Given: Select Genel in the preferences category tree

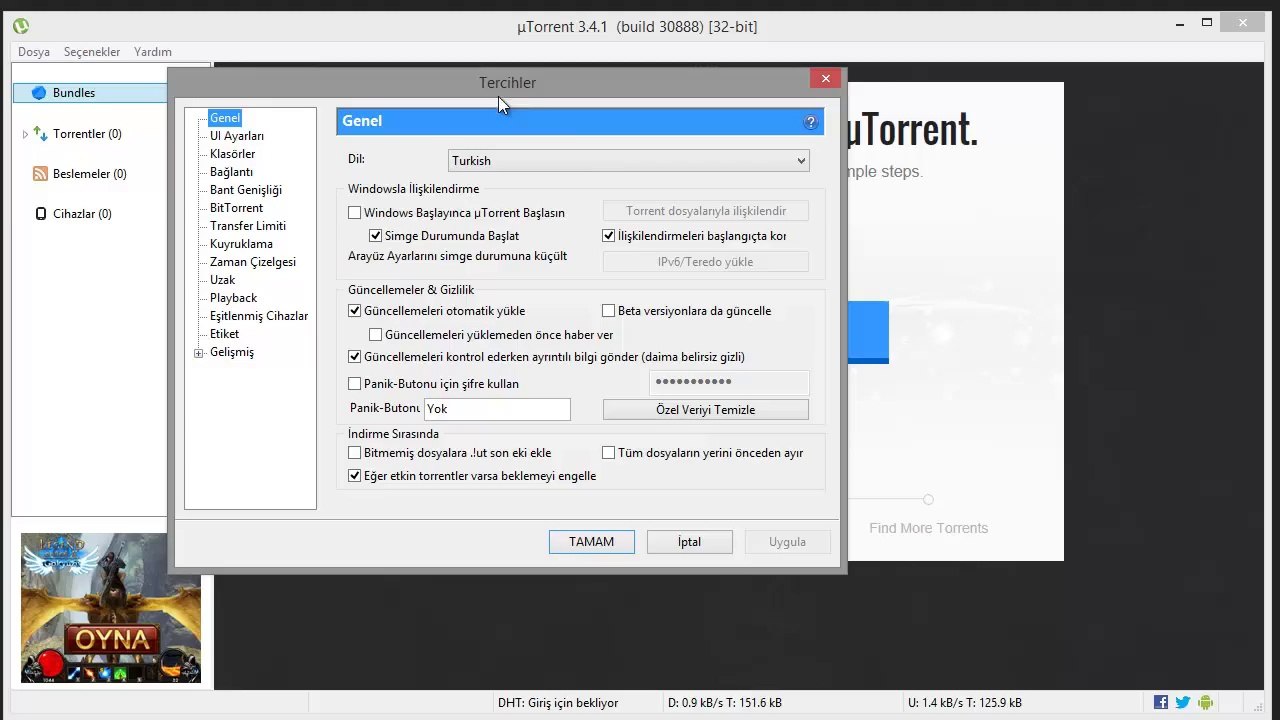Looking at the screenshot, I should pos(225,118).
